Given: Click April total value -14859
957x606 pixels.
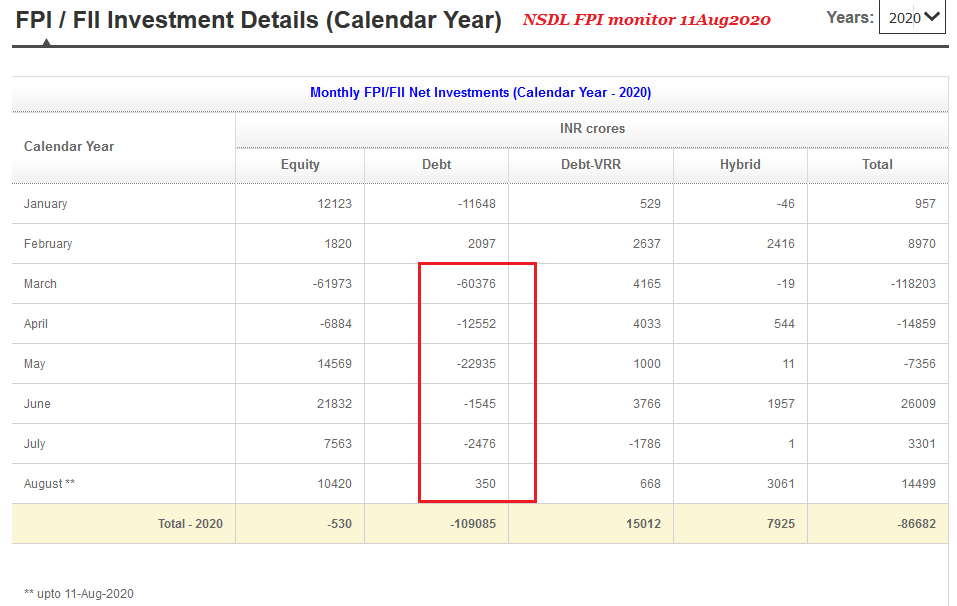Looking at the screenshot, I should (916, 324).
